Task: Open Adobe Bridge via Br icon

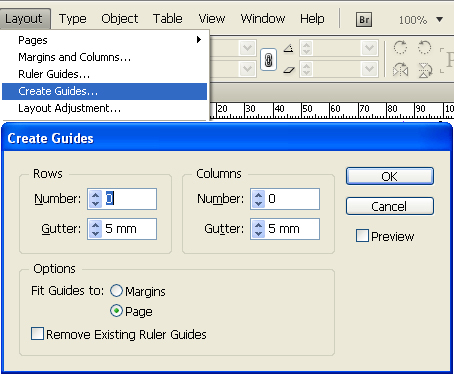Action: point(364,20)
